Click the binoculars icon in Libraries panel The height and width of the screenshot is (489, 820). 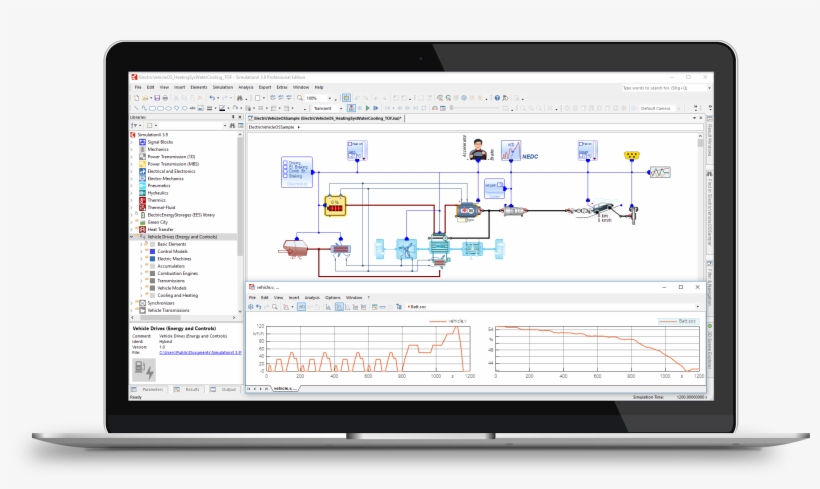232,126
